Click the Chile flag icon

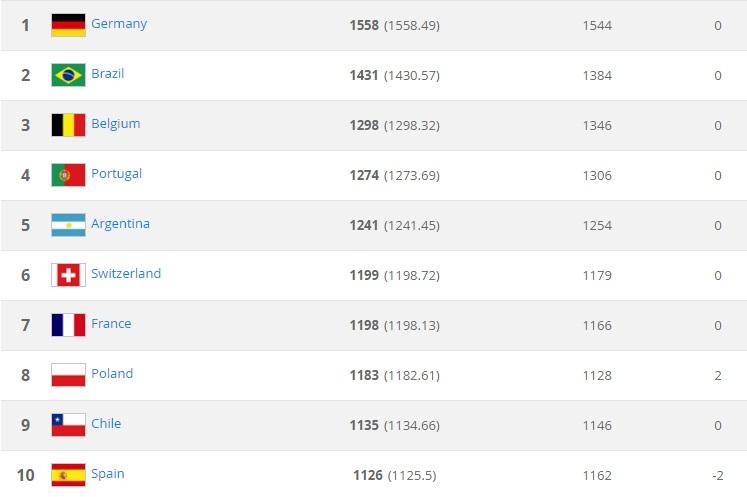click(x=68, y=425)
